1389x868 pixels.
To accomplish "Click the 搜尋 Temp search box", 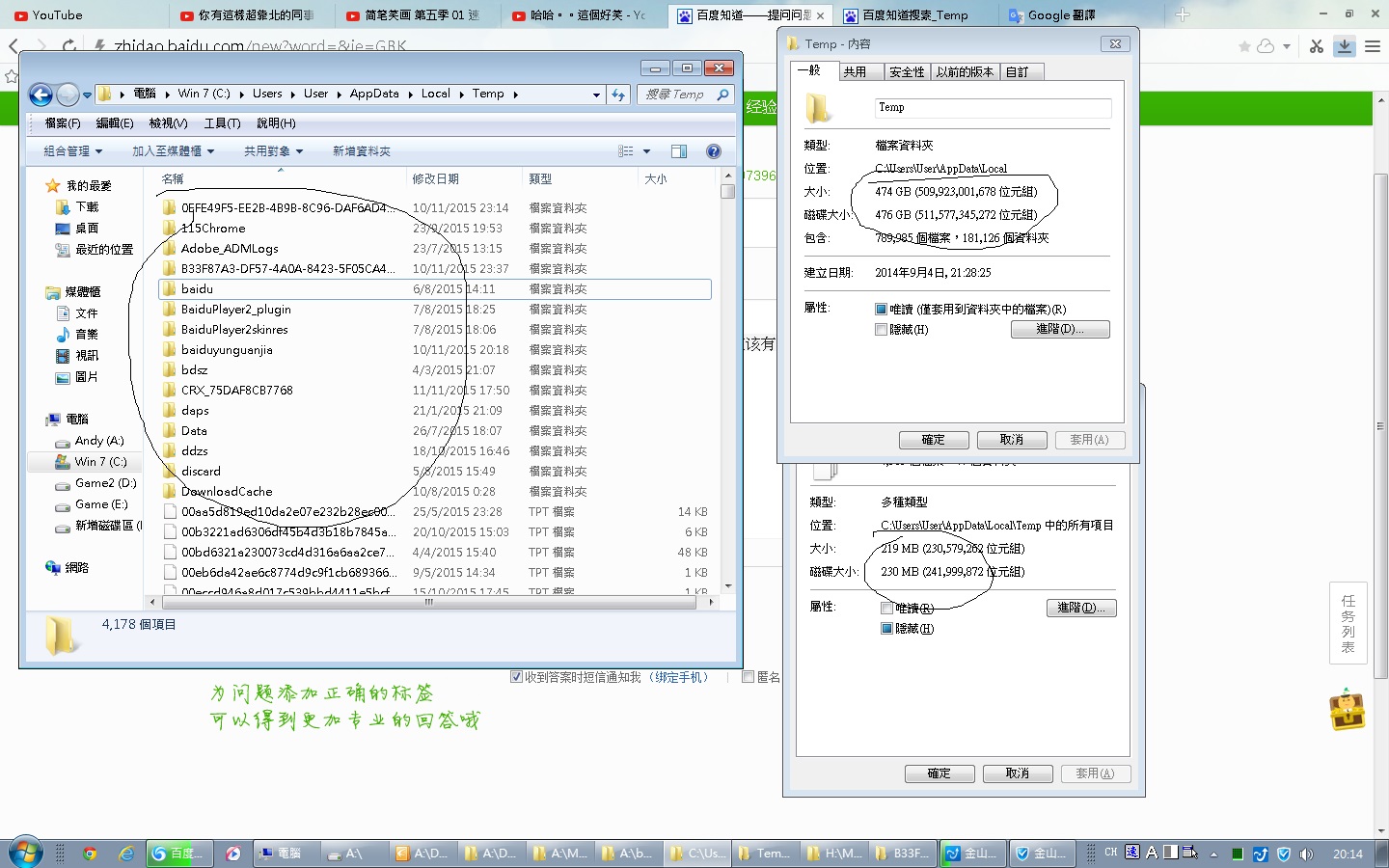I will pos(686,95).
